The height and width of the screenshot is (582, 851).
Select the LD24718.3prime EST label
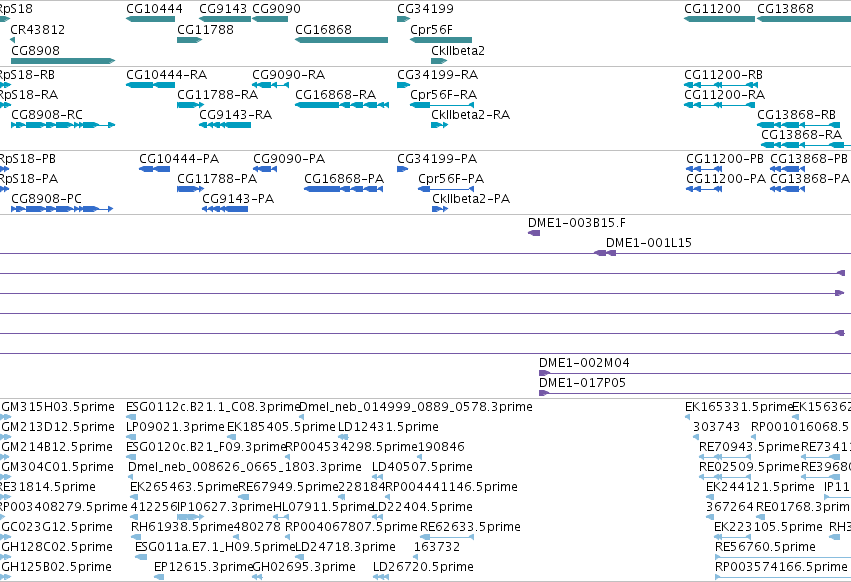point(345,547)
